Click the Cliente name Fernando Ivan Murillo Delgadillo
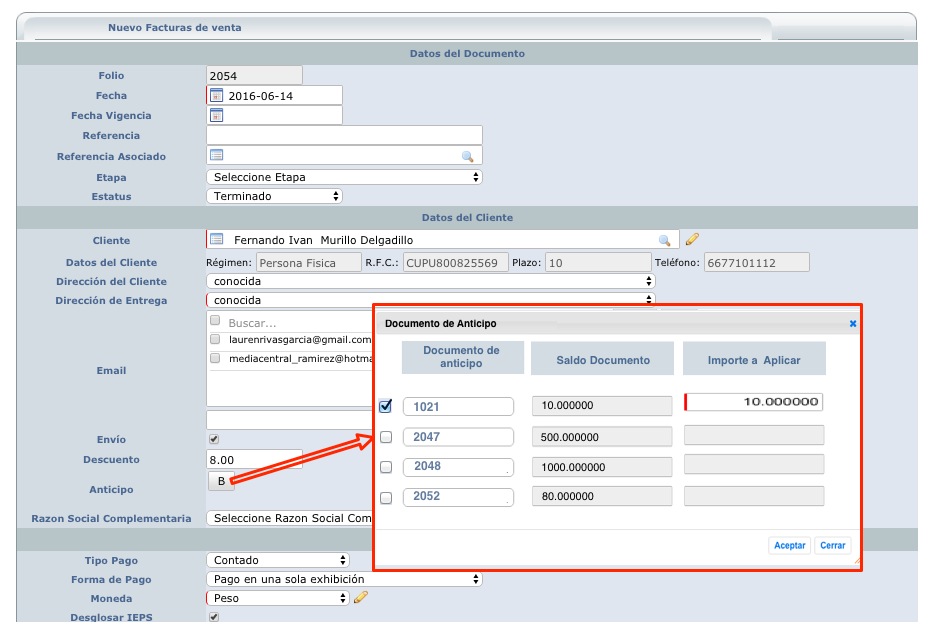938x631 pixels. point(324,240)
